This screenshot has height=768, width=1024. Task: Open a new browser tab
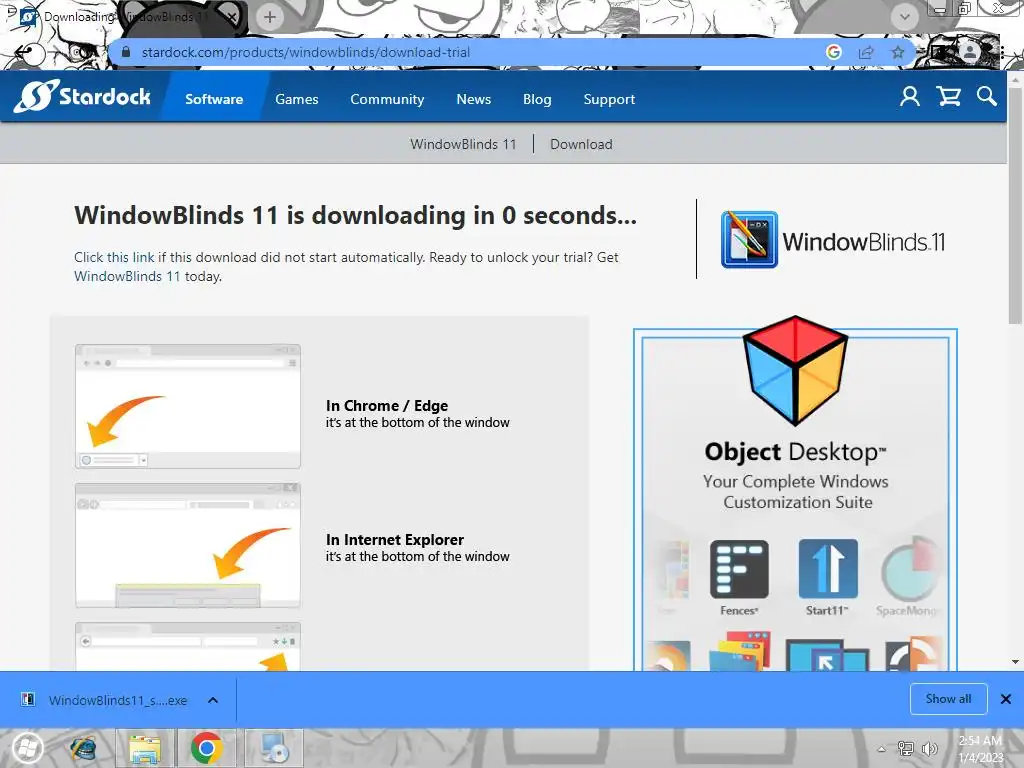[x=270, y=17]
